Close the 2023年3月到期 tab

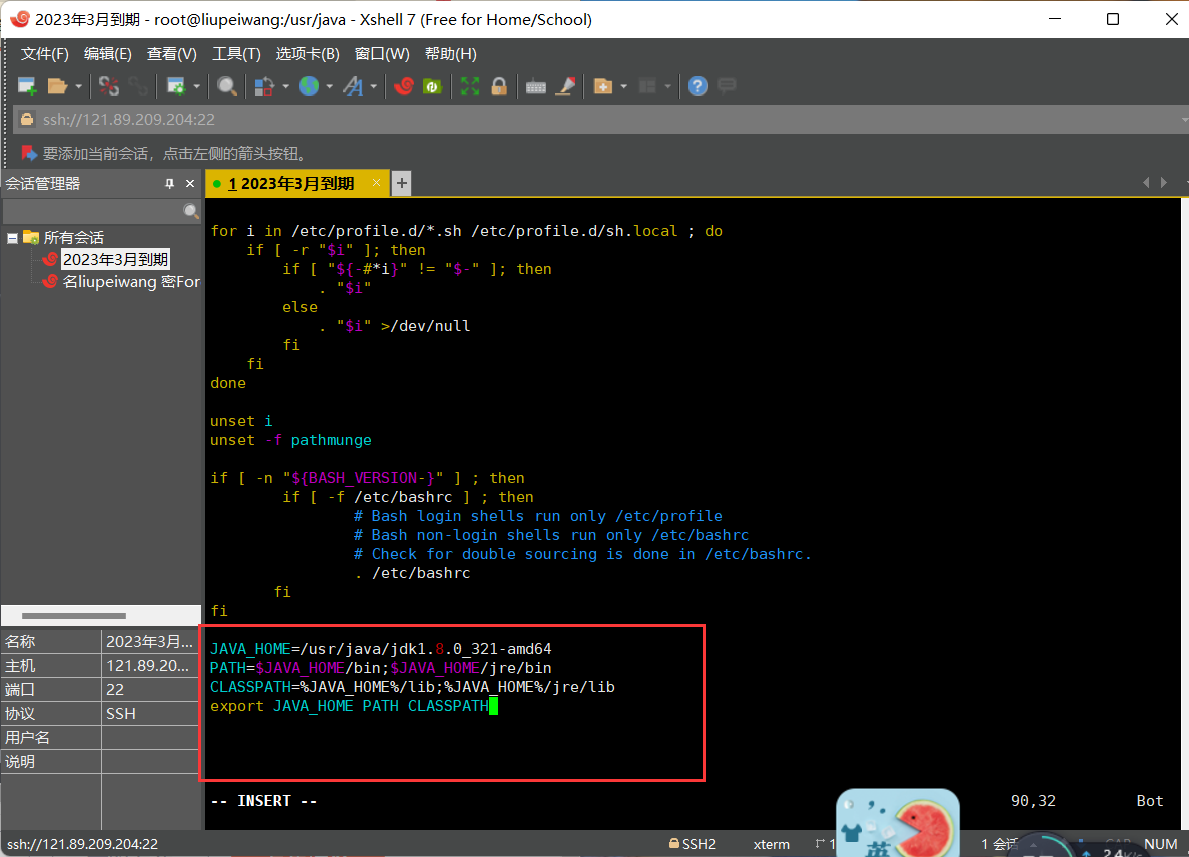(x=376, y=183)
